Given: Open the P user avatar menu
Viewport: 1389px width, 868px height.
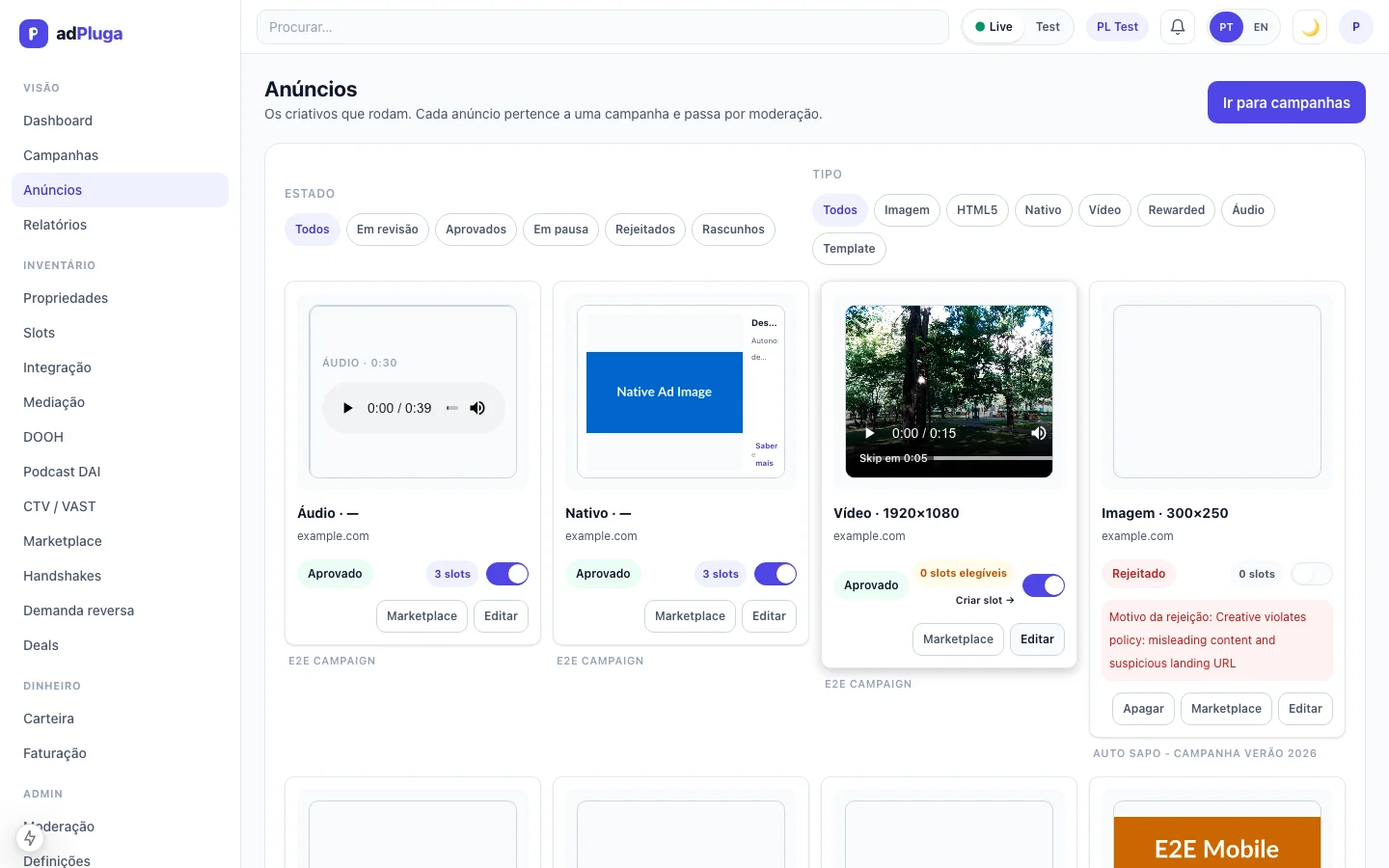Looking at the screenshot, I should point(1356,27).
